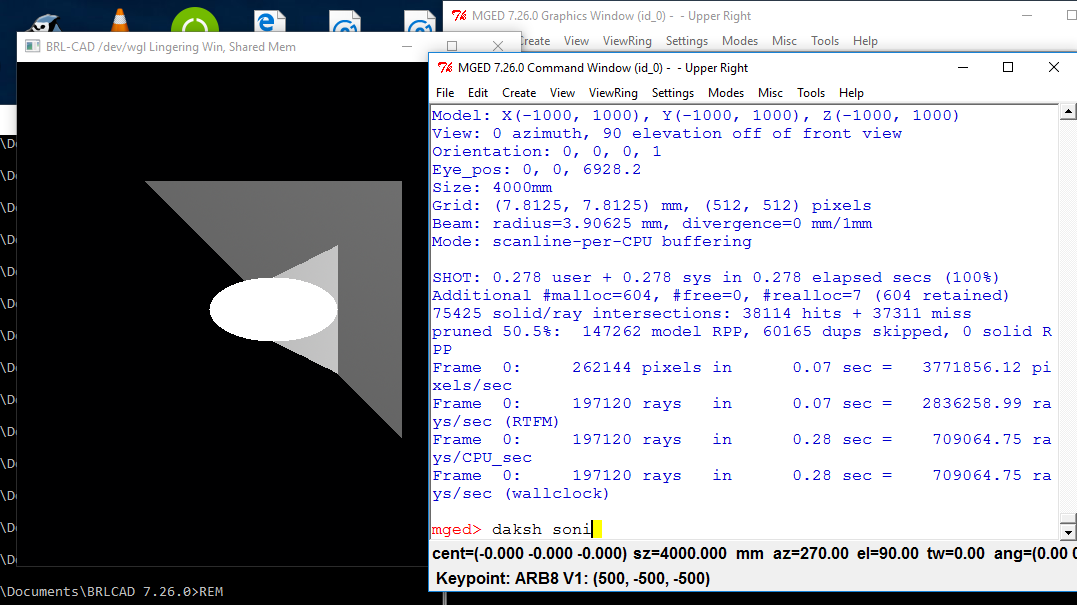Open the VLC cone desktop icon

tap(120, 19)
